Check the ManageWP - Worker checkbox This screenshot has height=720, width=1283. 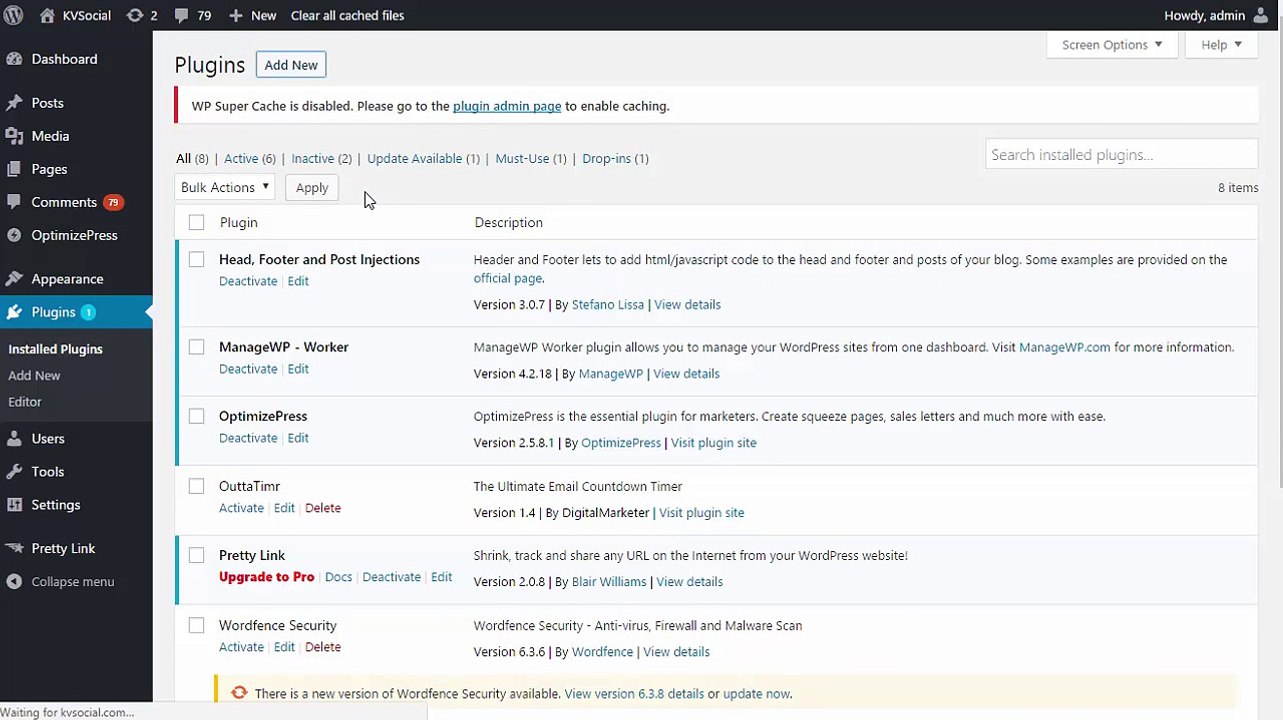point(196,347)
